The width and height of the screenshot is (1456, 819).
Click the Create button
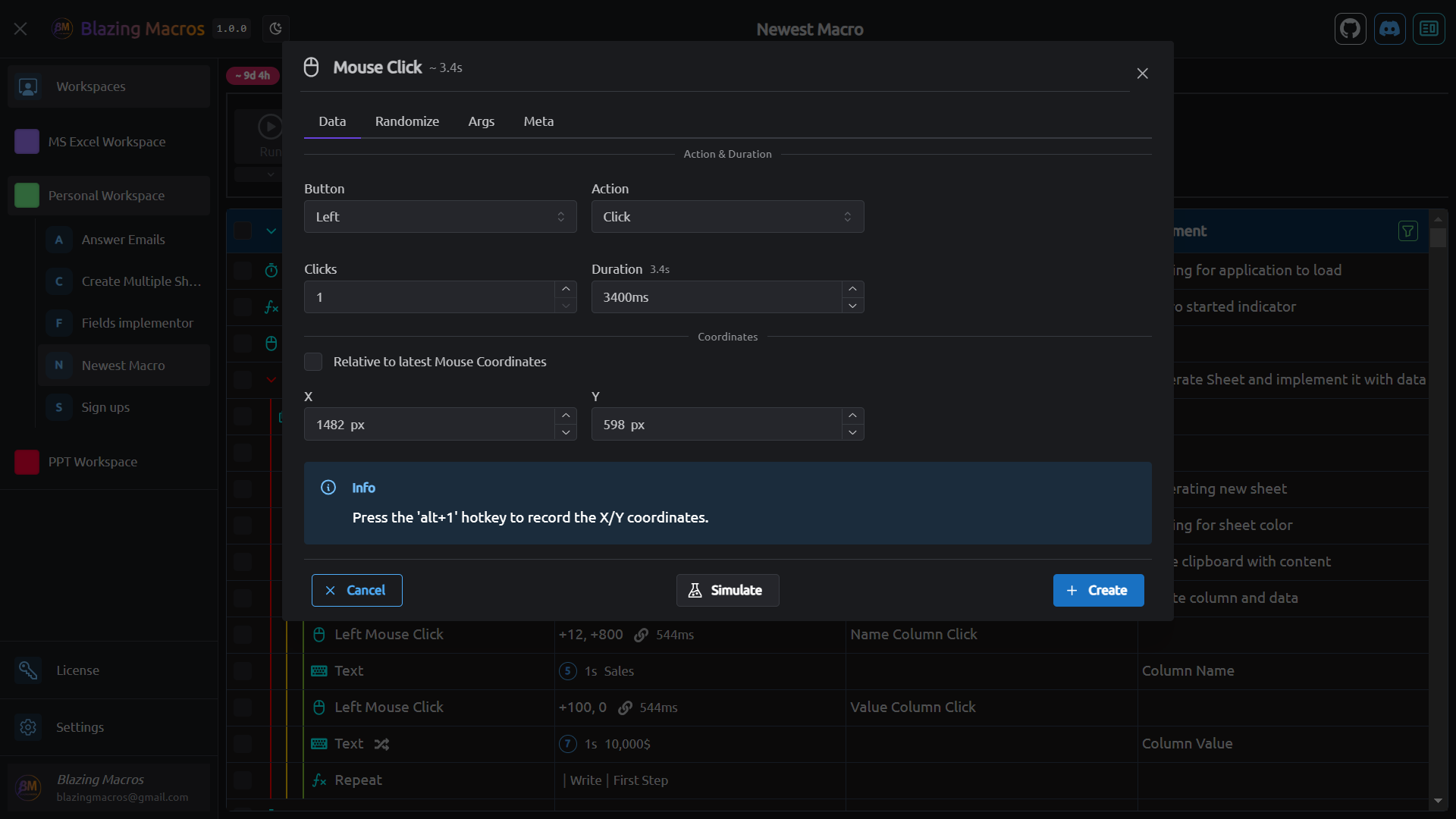pyautogui.click(x=1097, y=590)
